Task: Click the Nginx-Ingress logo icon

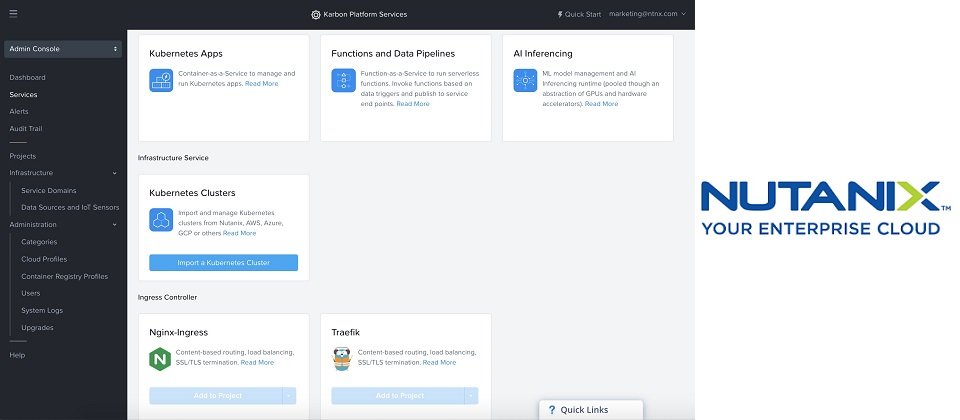Action: click(x=160, y=359)
